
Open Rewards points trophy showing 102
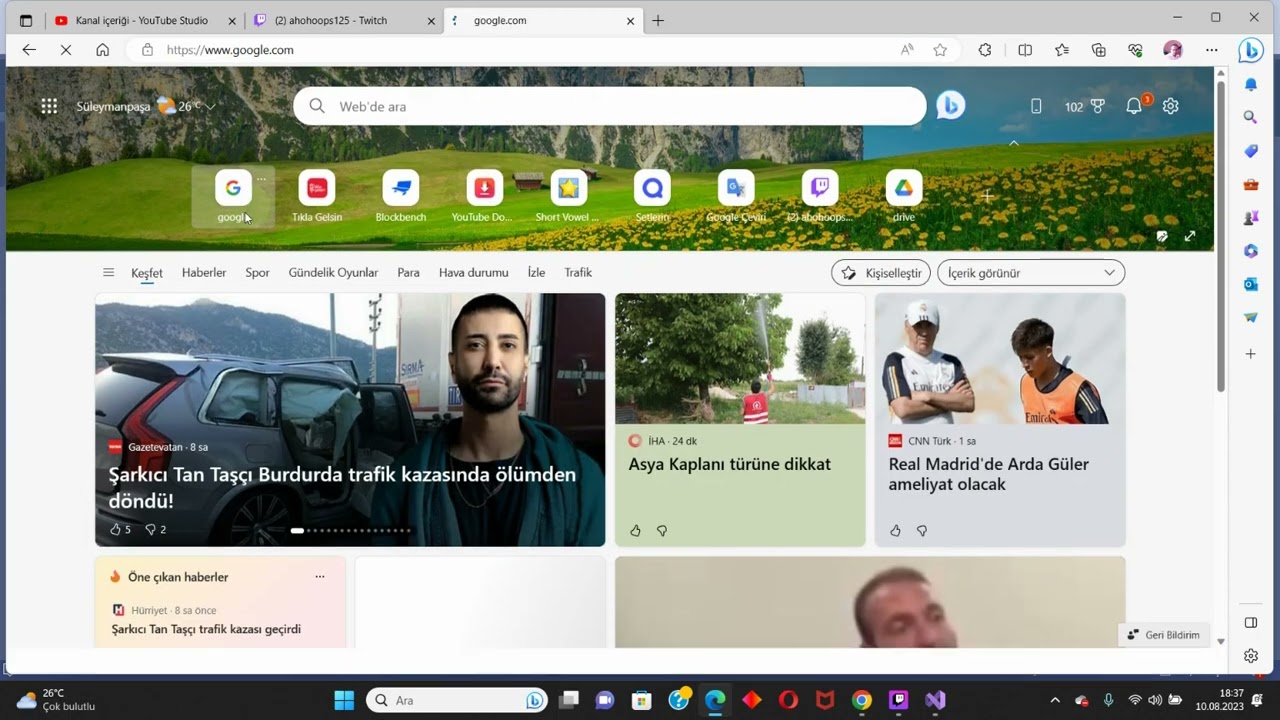1085,106
